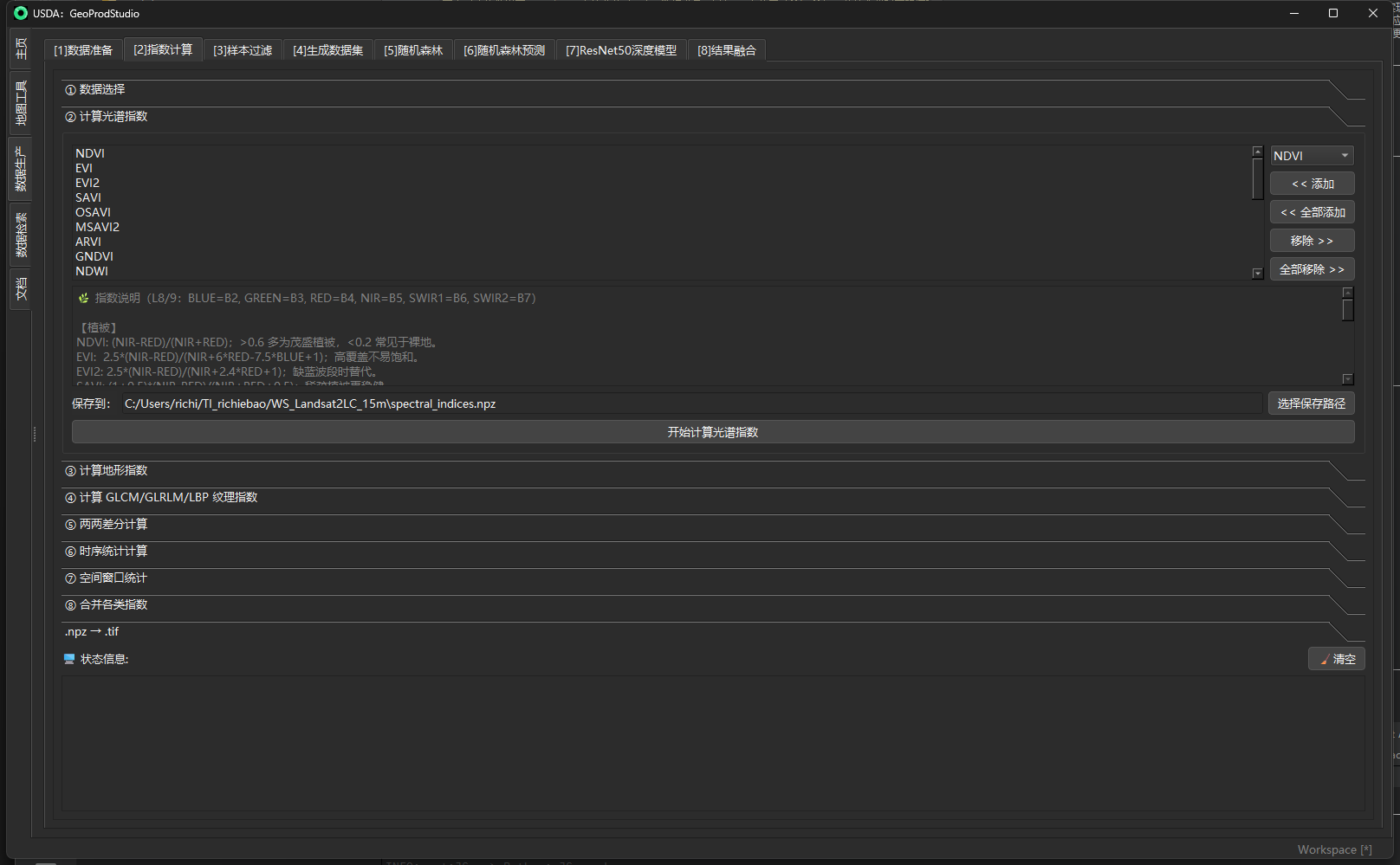Click the leaf icon beside 指数说明
This screenshot has width=1400, height=865.
[83, 298]
